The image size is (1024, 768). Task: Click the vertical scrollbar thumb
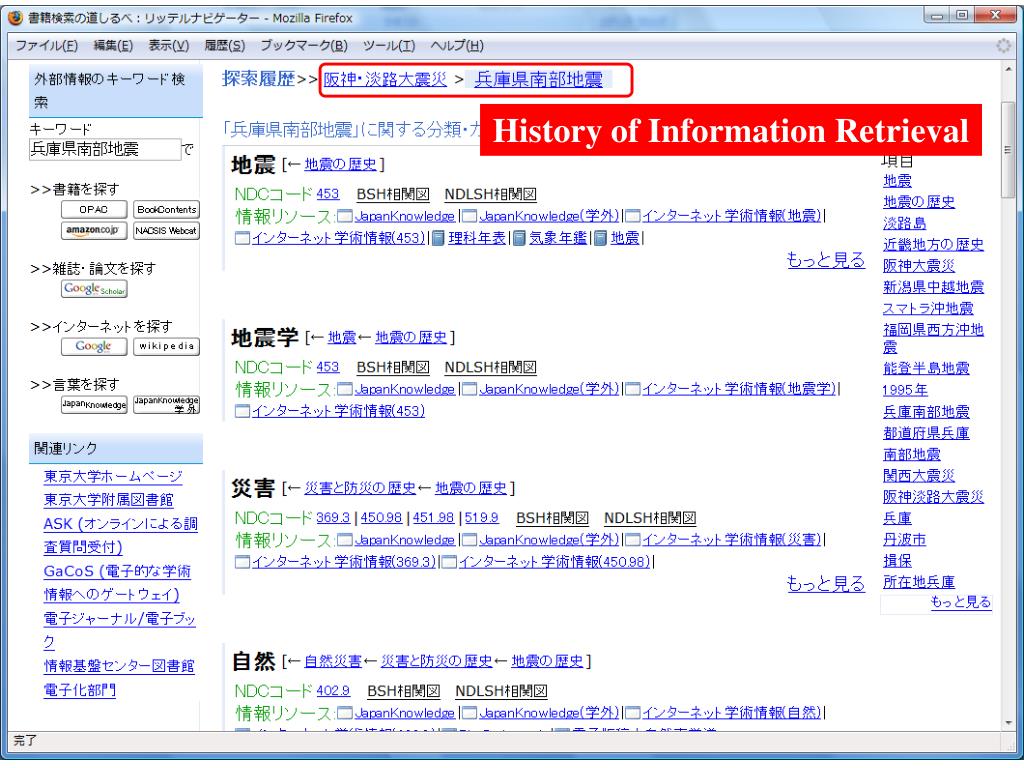tap(1008, 150)
